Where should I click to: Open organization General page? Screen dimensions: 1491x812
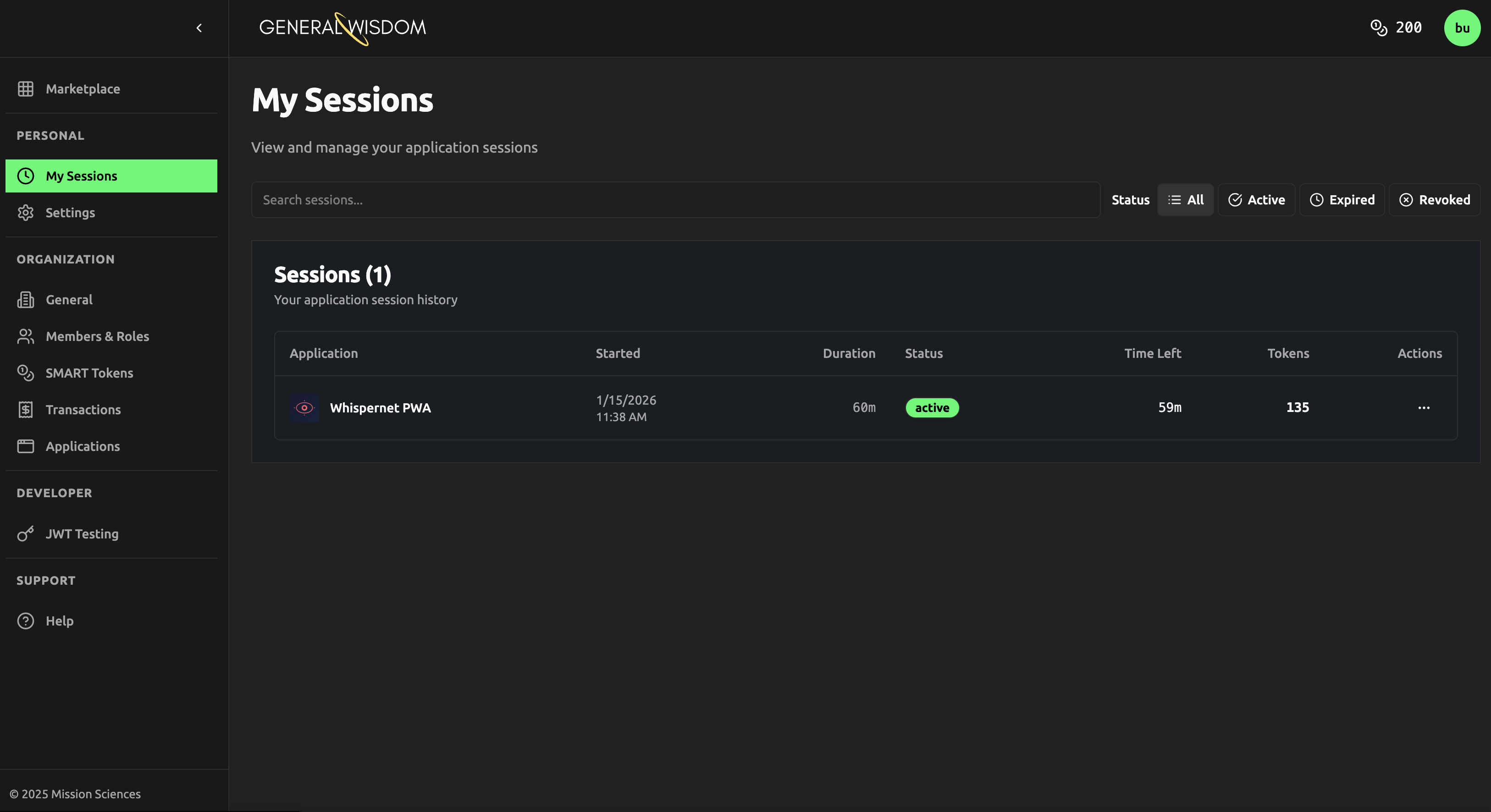(111, 300)
